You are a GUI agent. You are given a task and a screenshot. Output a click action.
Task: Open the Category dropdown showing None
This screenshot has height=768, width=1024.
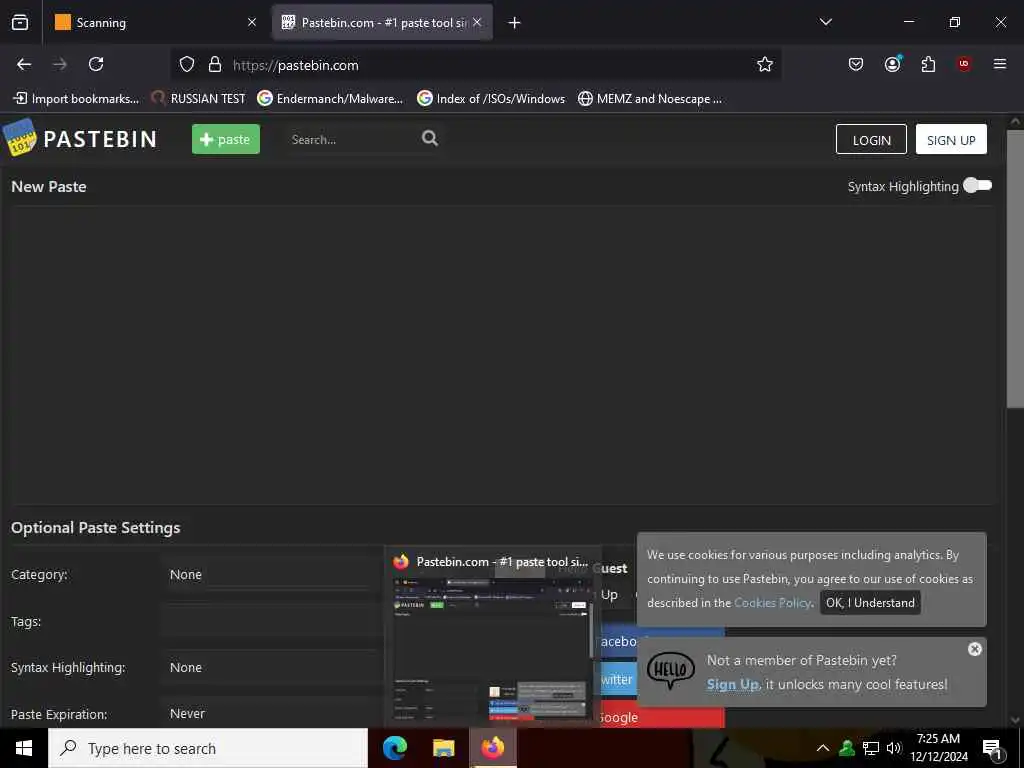274,575
